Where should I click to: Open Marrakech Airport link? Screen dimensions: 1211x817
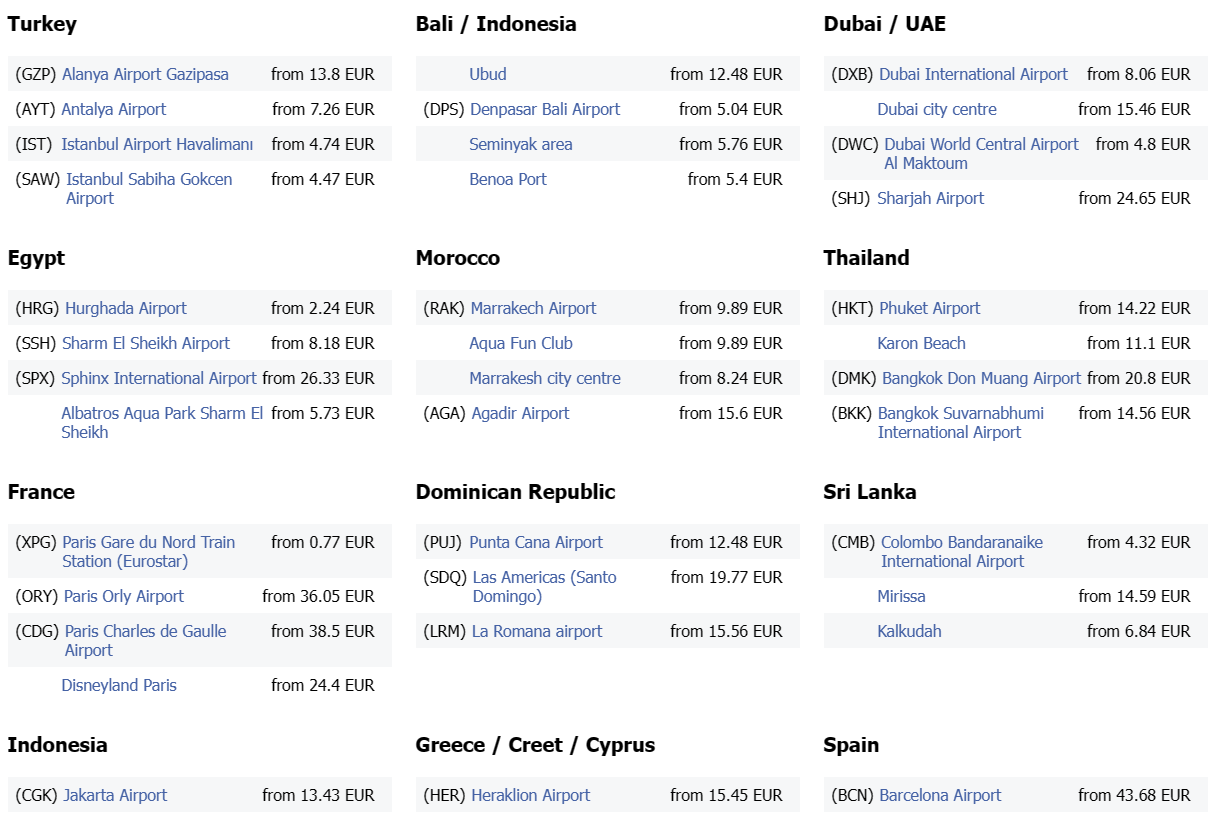pyautogui.click(x=533, y=308)
